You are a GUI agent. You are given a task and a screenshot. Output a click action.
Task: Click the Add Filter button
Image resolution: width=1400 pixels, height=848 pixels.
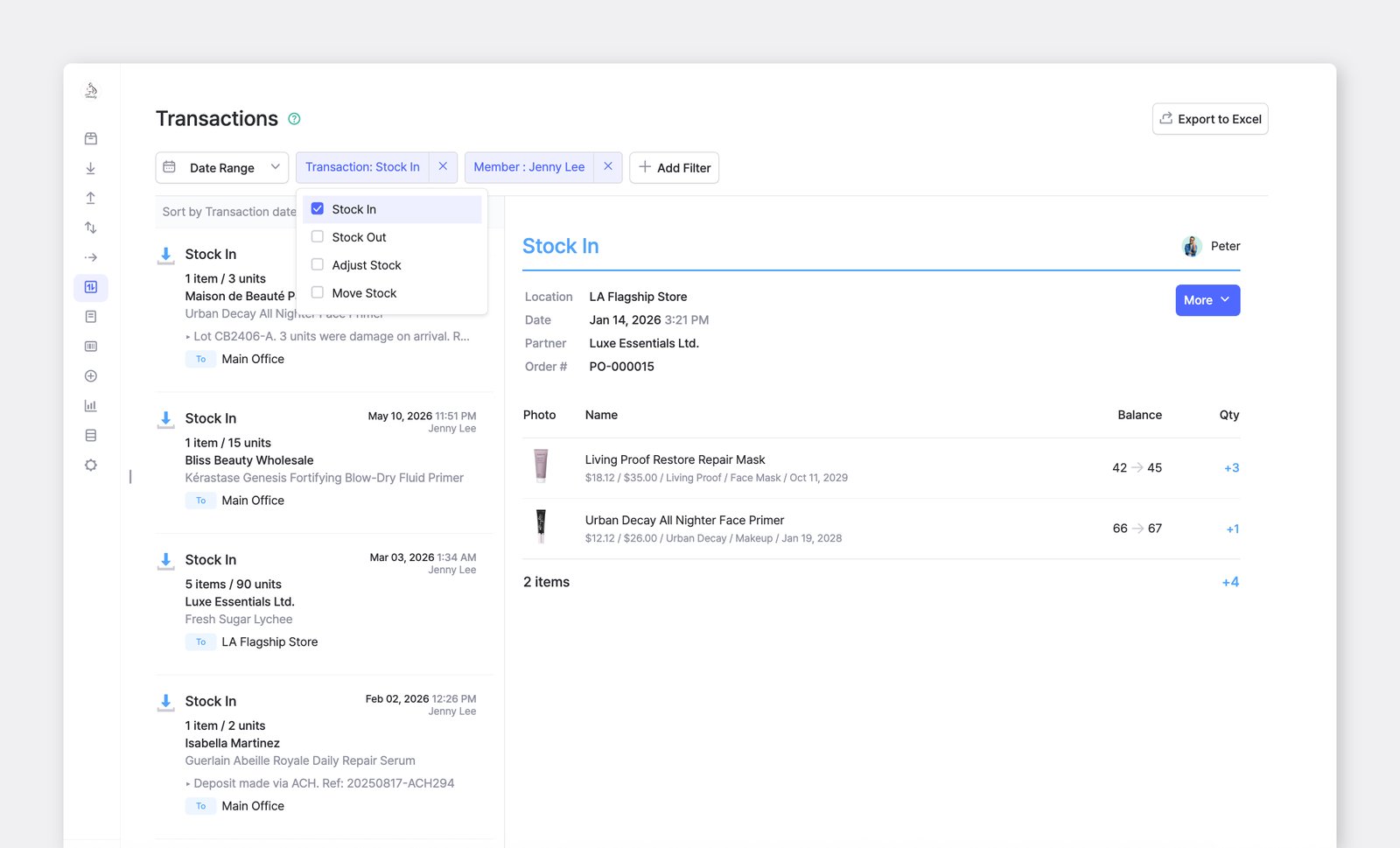(x=675, y=168)
